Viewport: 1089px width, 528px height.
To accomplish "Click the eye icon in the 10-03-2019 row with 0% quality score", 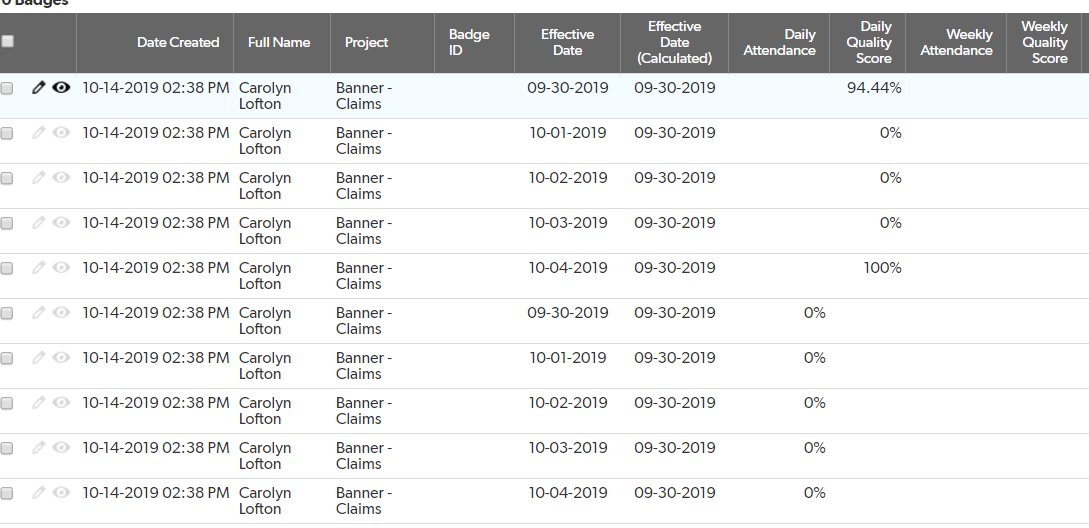I will pyautogui.click(x=61, y=223).
